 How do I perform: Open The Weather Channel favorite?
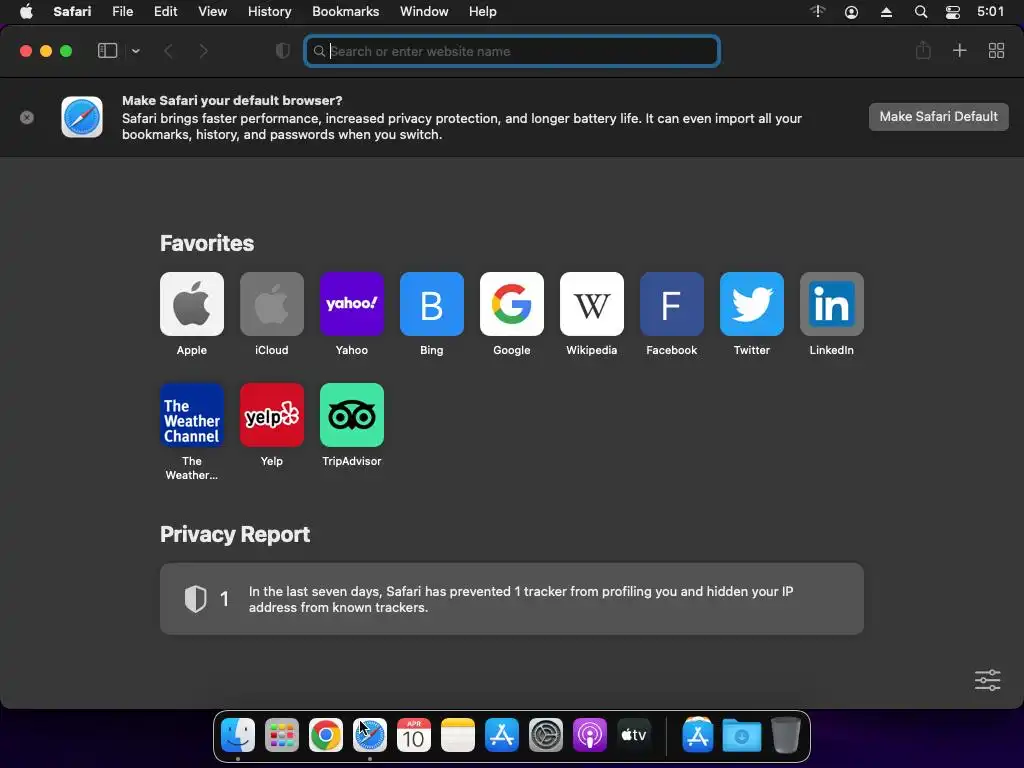(192, 415)
